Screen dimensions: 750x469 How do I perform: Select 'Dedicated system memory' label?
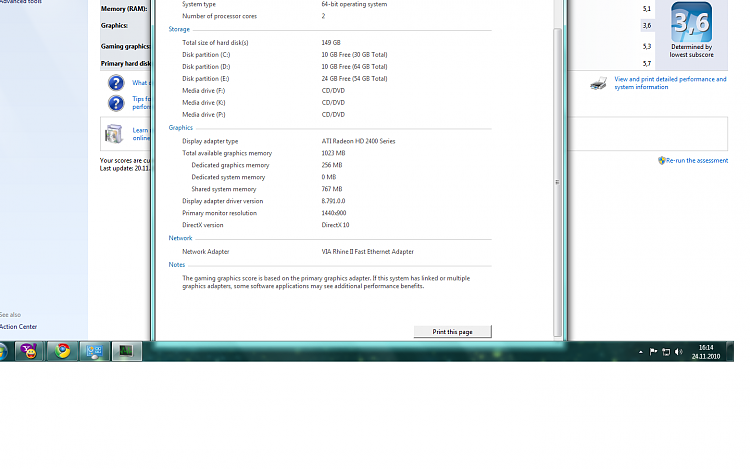[228, 177]
